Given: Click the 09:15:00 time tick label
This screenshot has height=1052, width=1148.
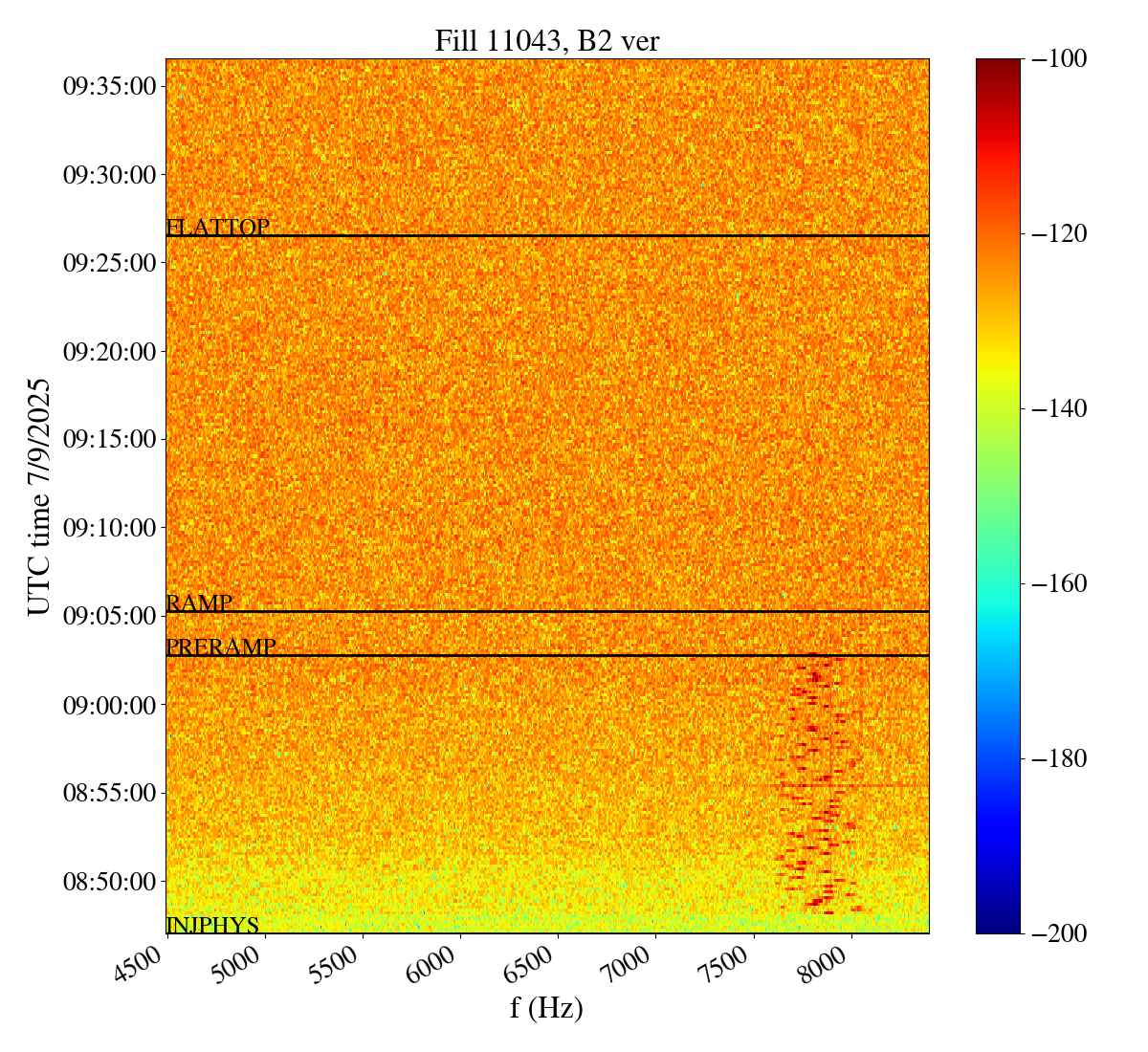Looking at the screenshot, I should pos(109,440).
